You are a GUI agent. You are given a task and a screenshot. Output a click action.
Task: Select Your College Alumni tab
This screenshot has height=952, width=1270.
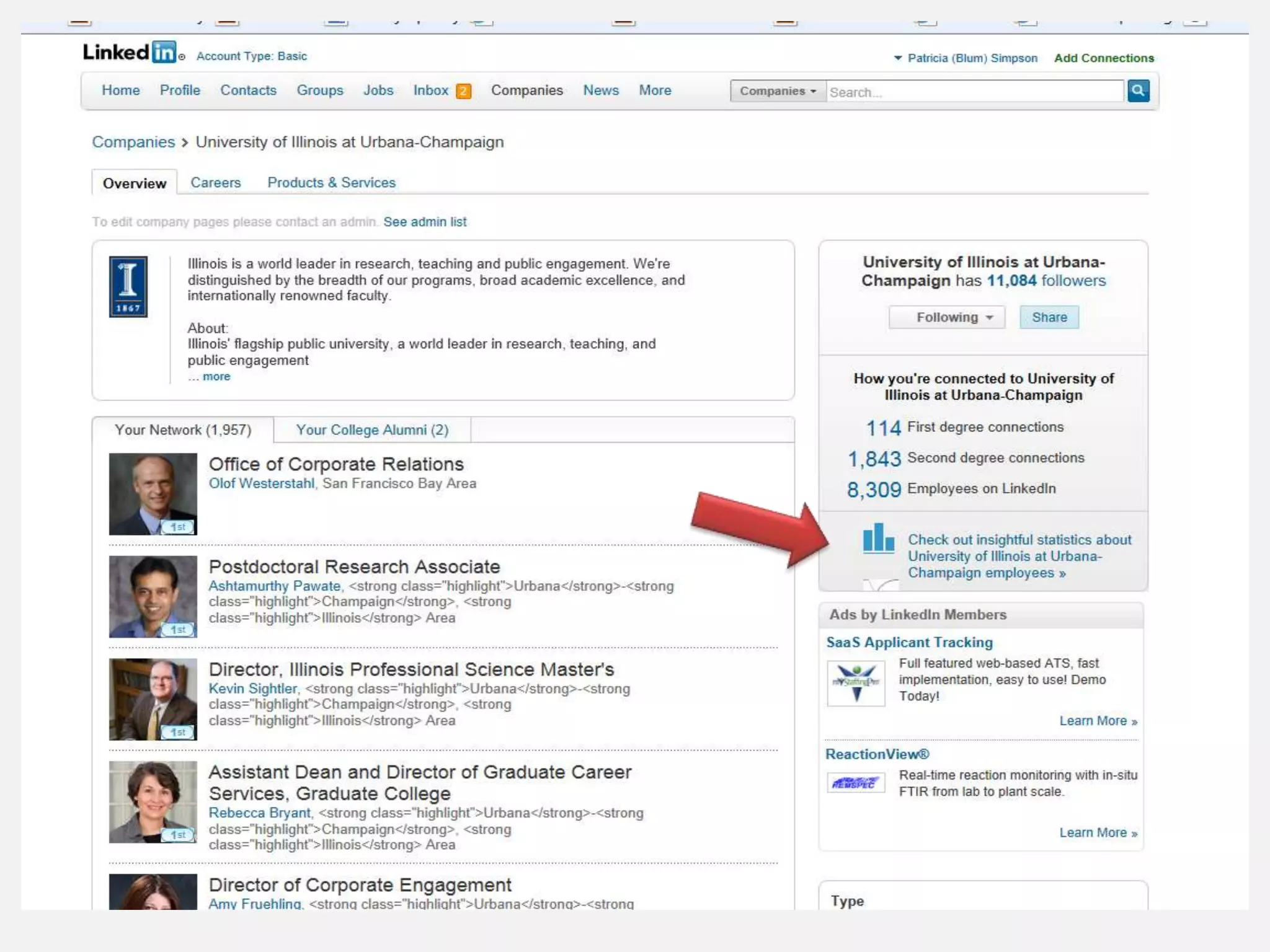[x=371, y=430]
